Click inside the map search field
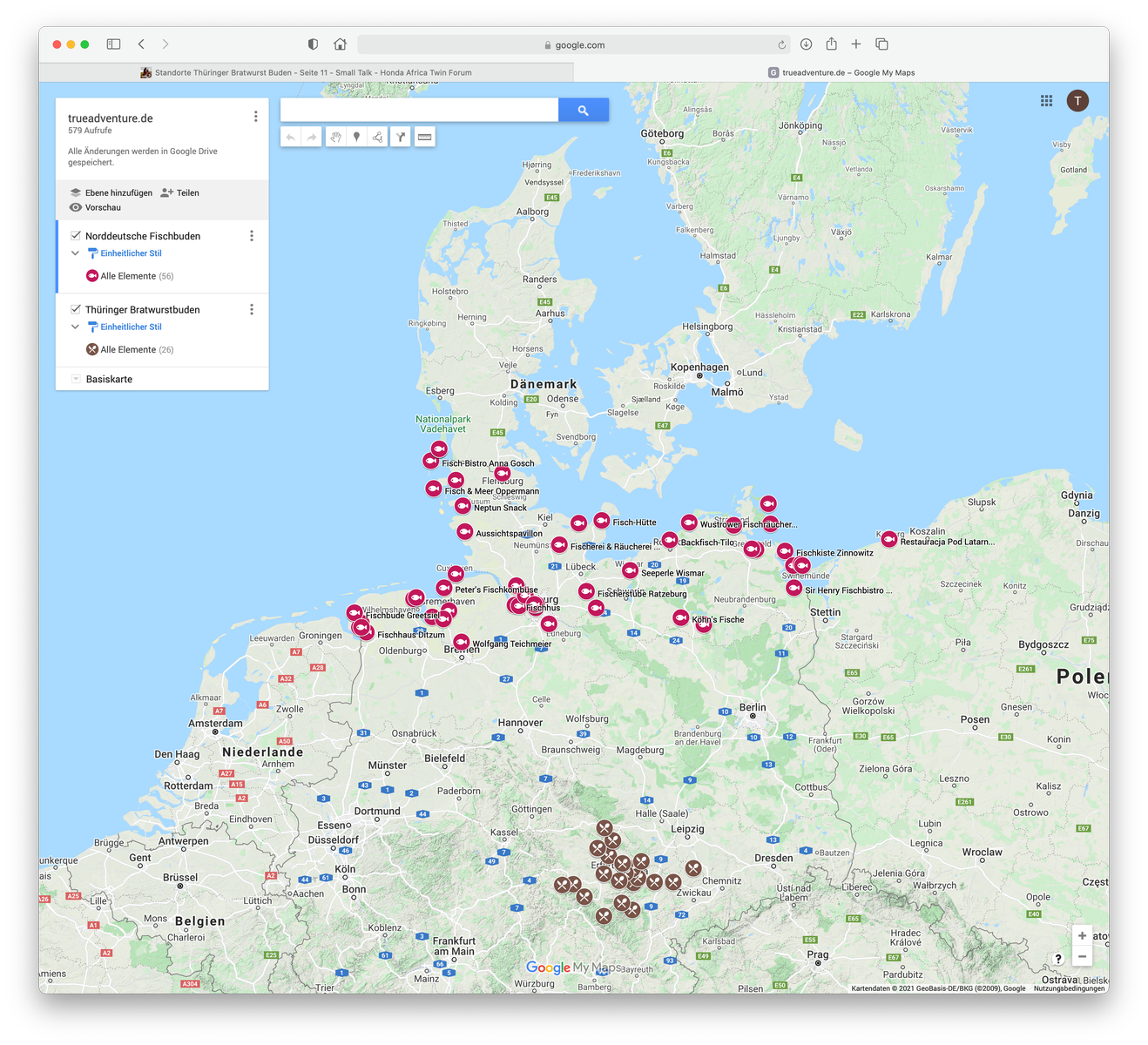The image size is (1148, 1045). pyautogui.click(x=419, y=110)
